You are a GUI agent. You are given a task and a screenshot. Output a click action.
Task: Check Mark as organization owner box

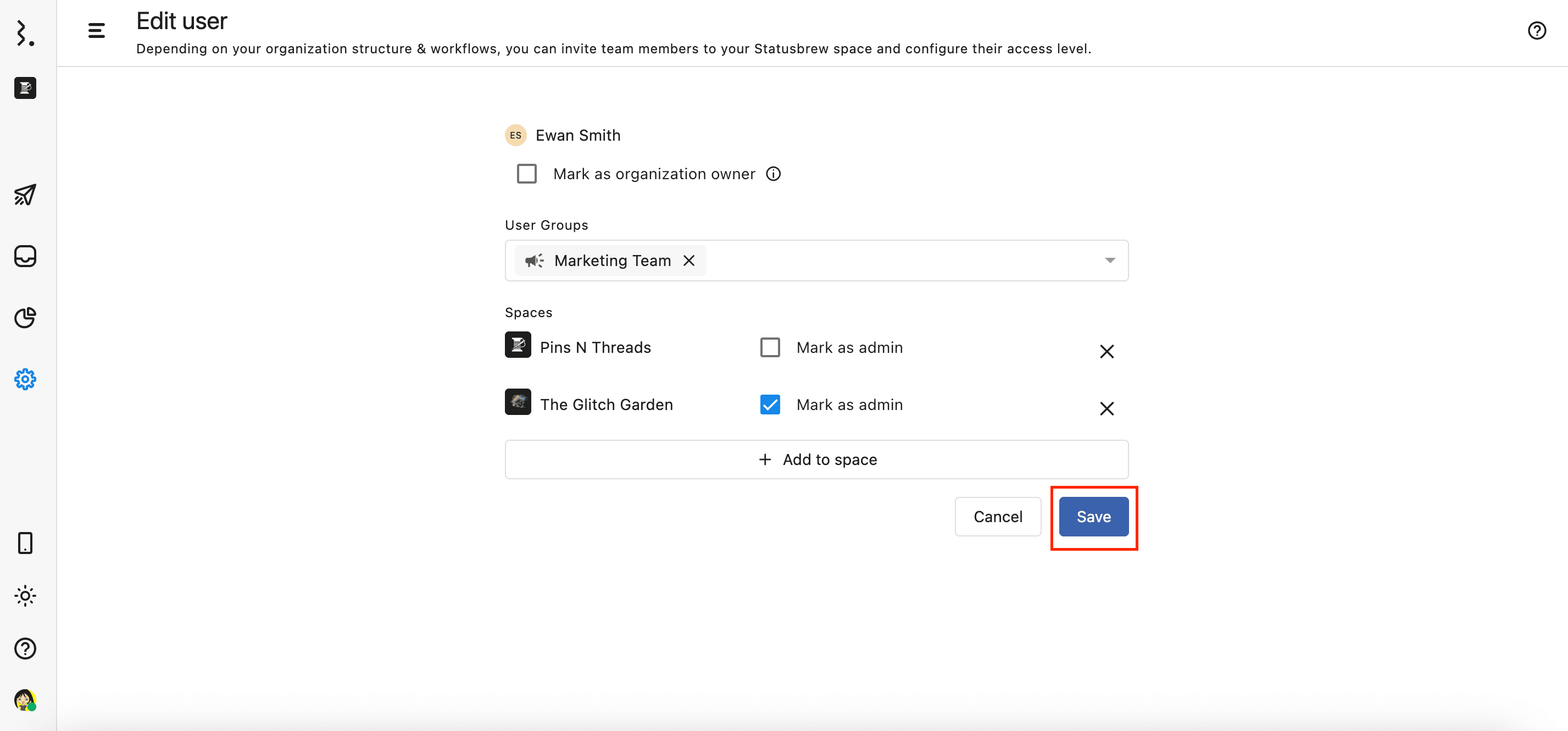pyautogui.click(x=526, y=174)
